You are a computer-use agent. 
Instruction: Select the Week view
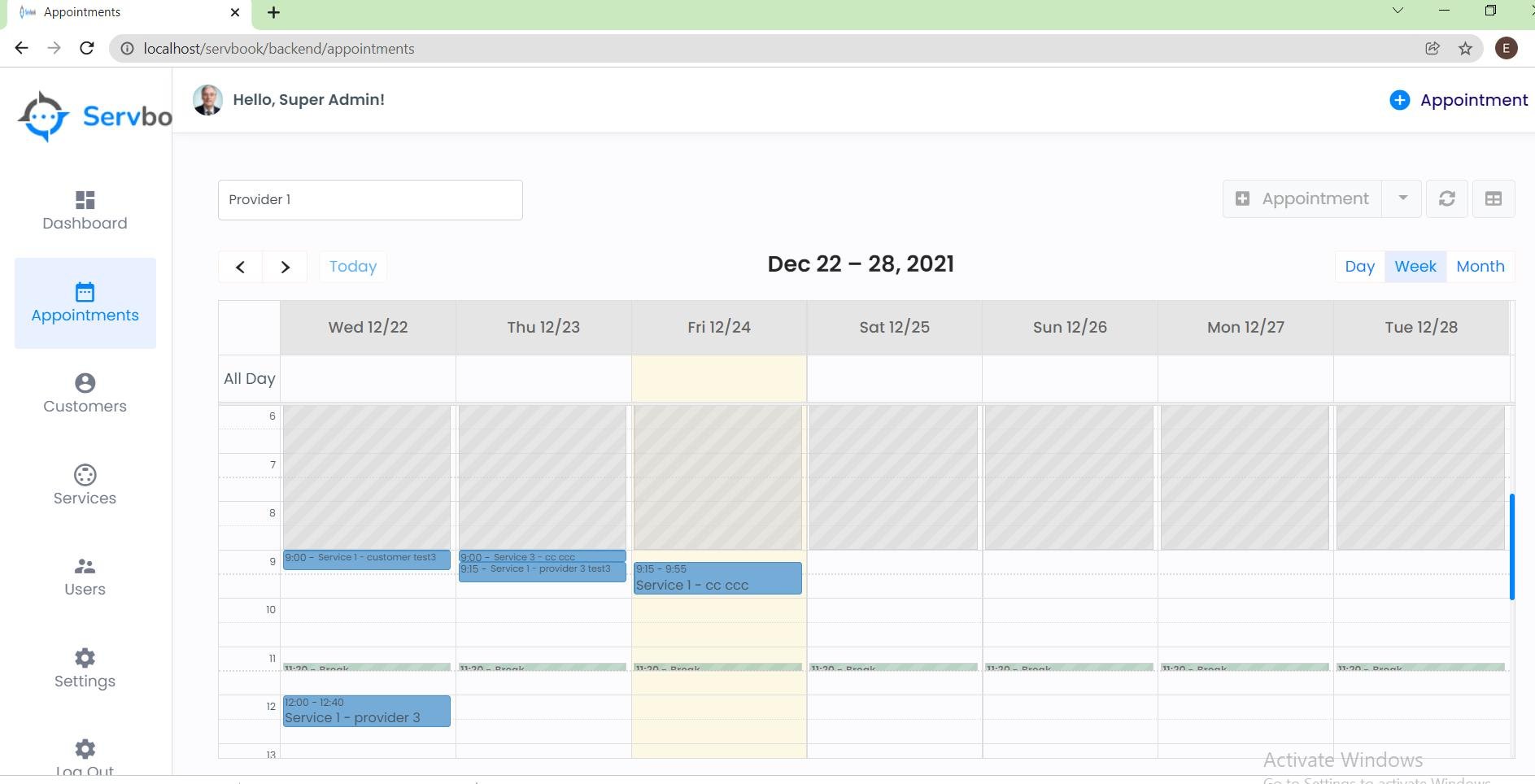pyautogui.click(x=1415, y=267)
